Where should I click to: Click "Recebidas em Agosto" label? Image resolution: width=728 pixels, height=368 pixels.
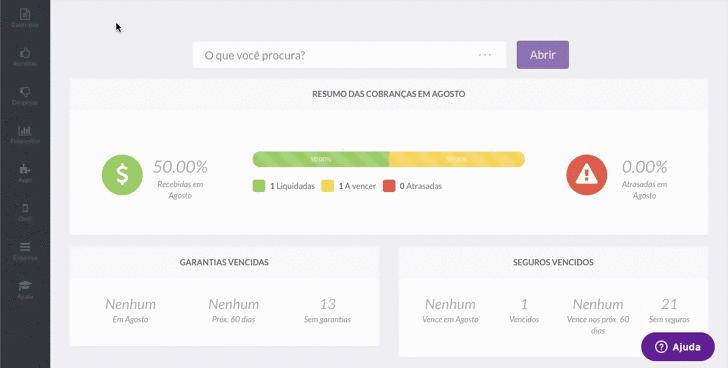click(x=180, y=190)
